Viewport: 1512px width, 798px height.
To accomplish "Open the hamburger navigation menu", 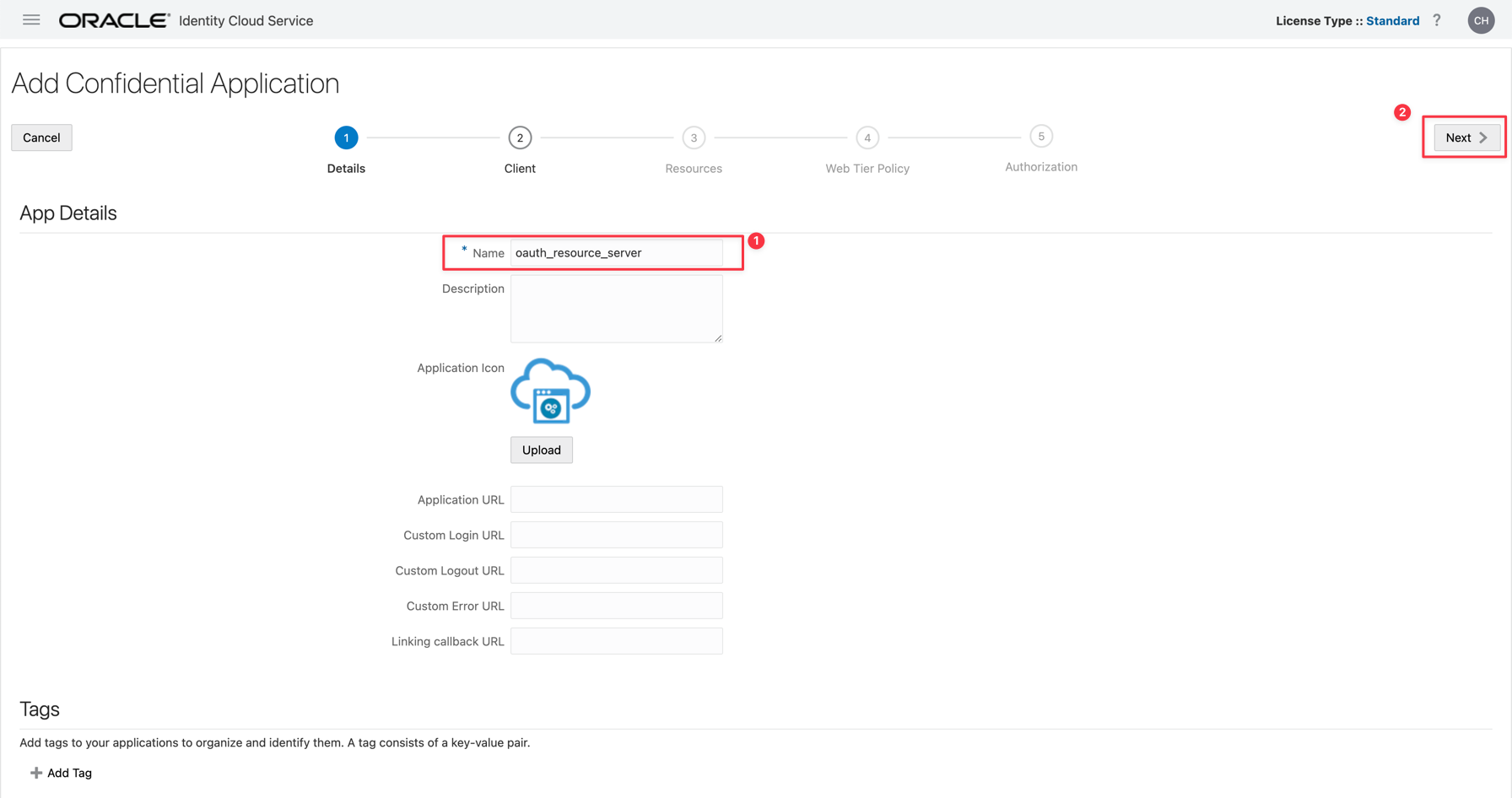I will [31, 20].
